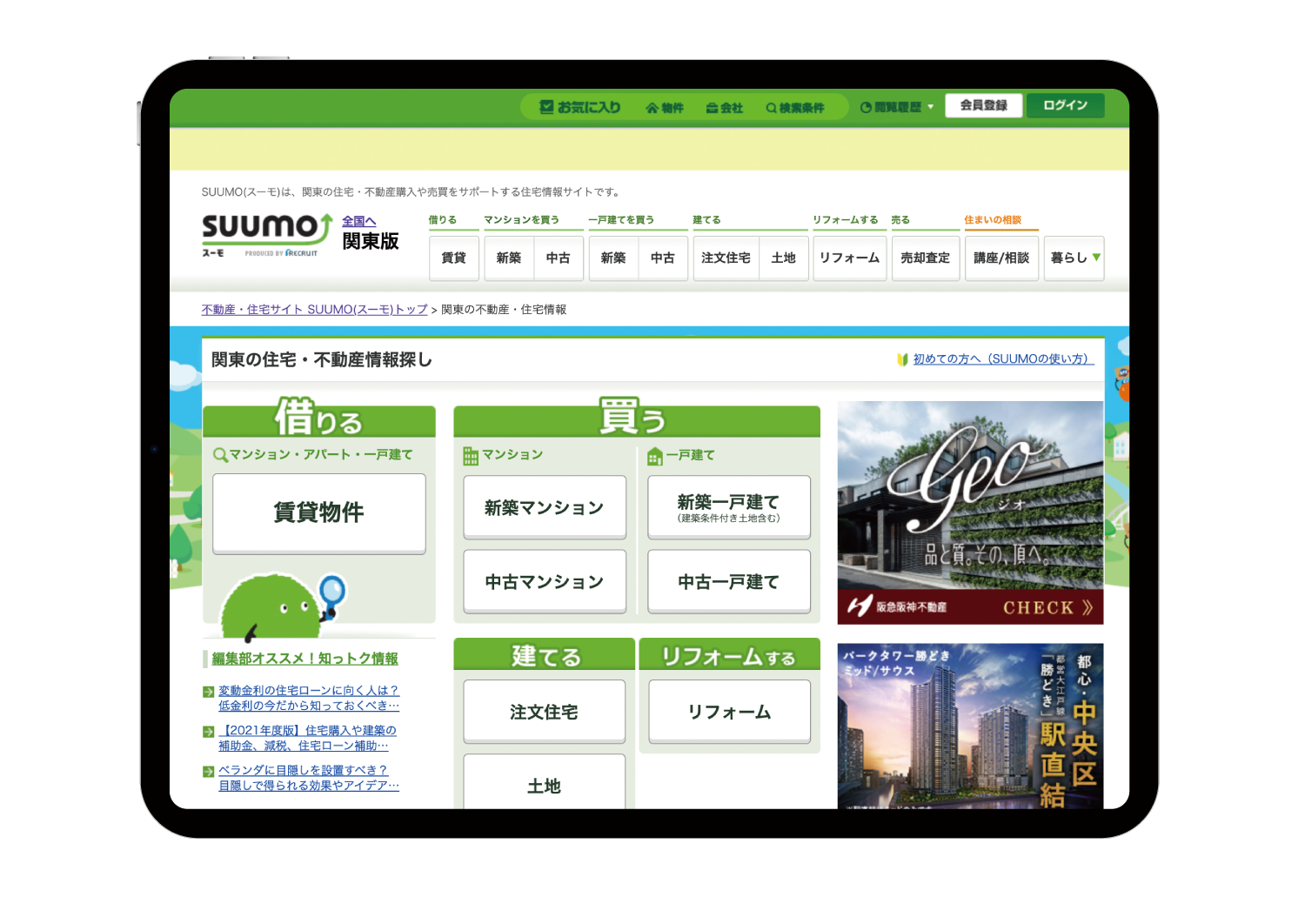Follow the 全国へ link
The image size is (1305, 924).
pyautogui.click(x=359, y=221)
